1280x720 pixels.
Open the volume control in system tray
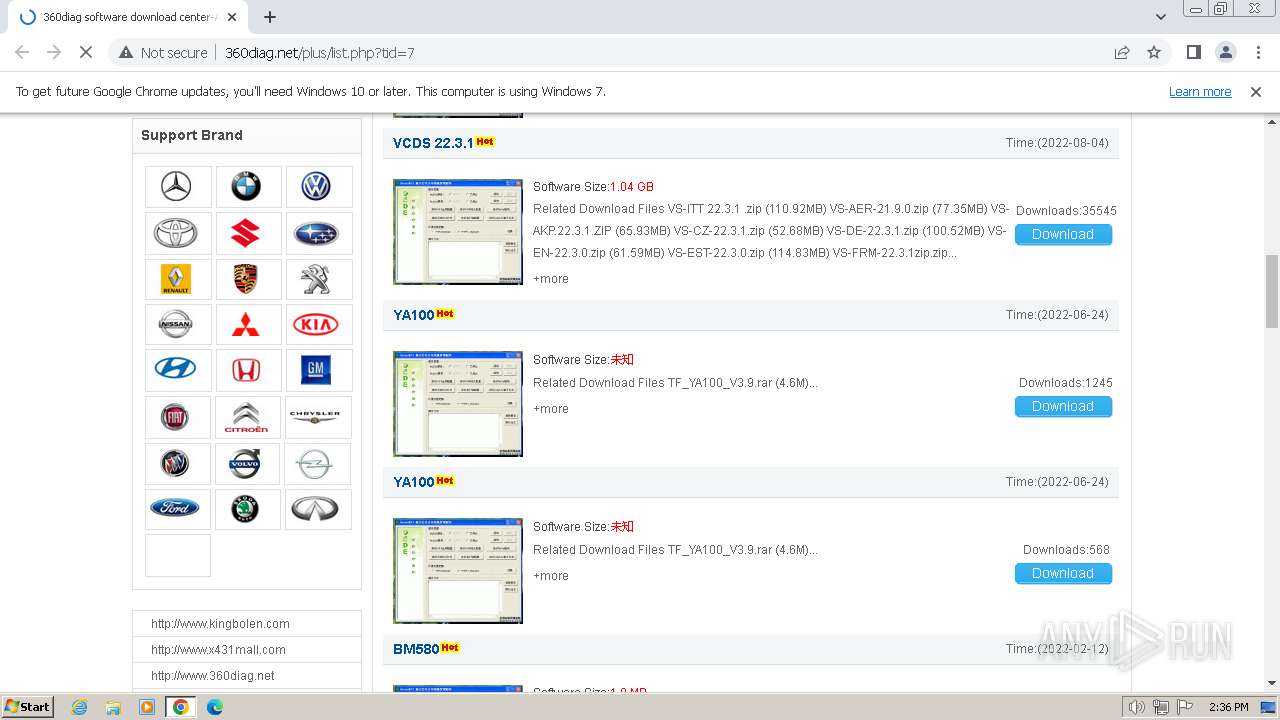1137,707
